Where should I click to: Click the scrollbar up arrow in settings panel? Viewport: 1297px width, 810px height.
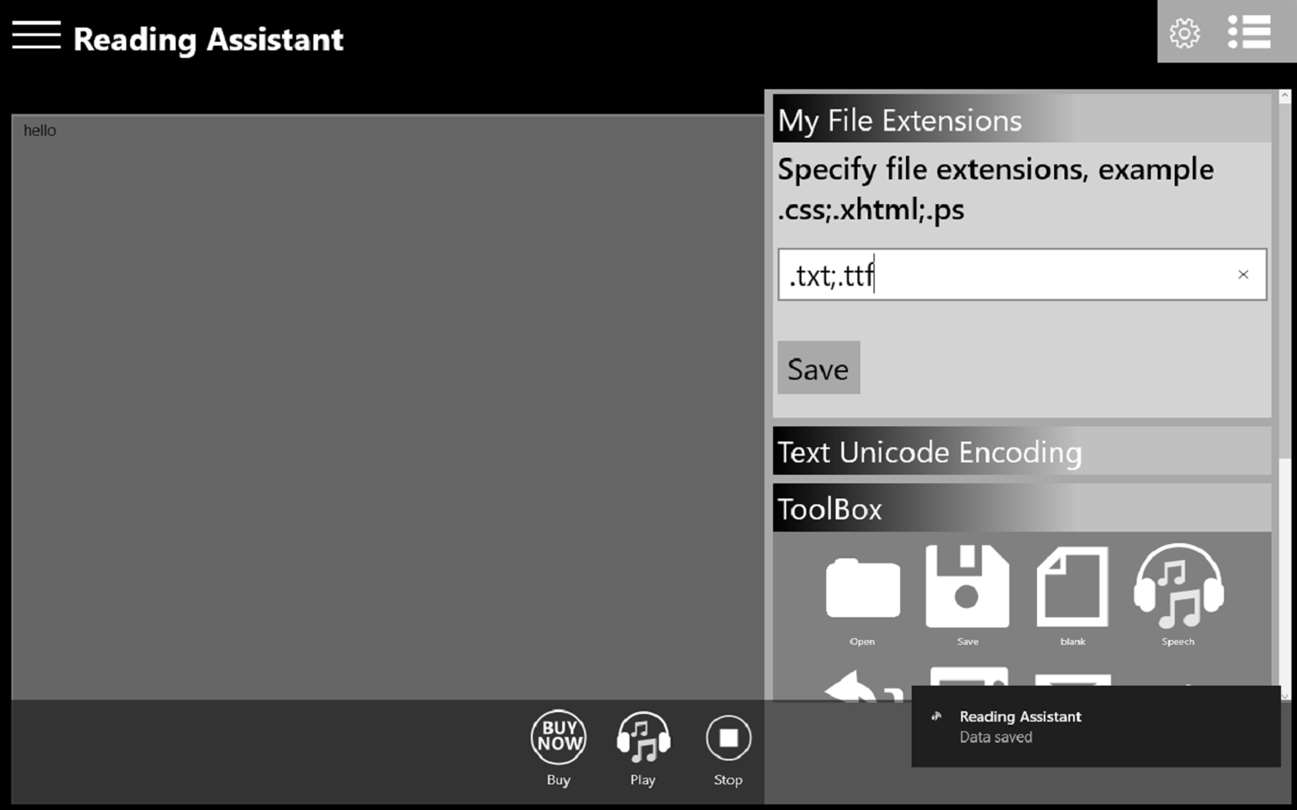pos(1285,97)
